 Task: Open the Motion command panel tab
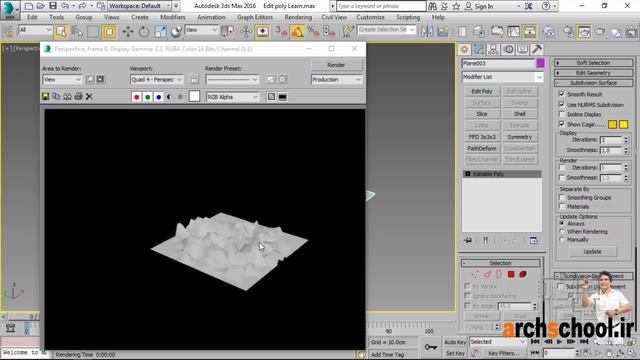pyautogui.click(x=508, y=49)
